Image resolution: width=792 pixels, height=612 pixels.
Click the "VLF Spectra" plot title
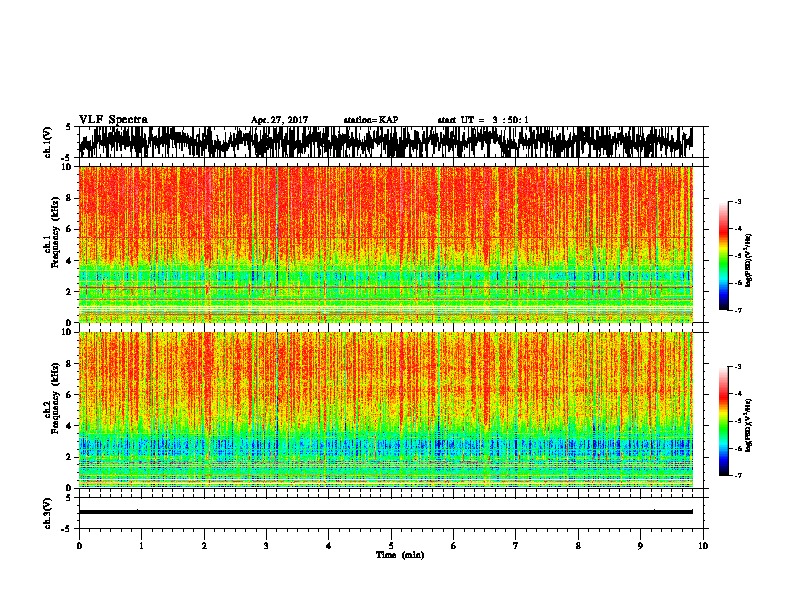pyautogui.click(x=113, y=120)
